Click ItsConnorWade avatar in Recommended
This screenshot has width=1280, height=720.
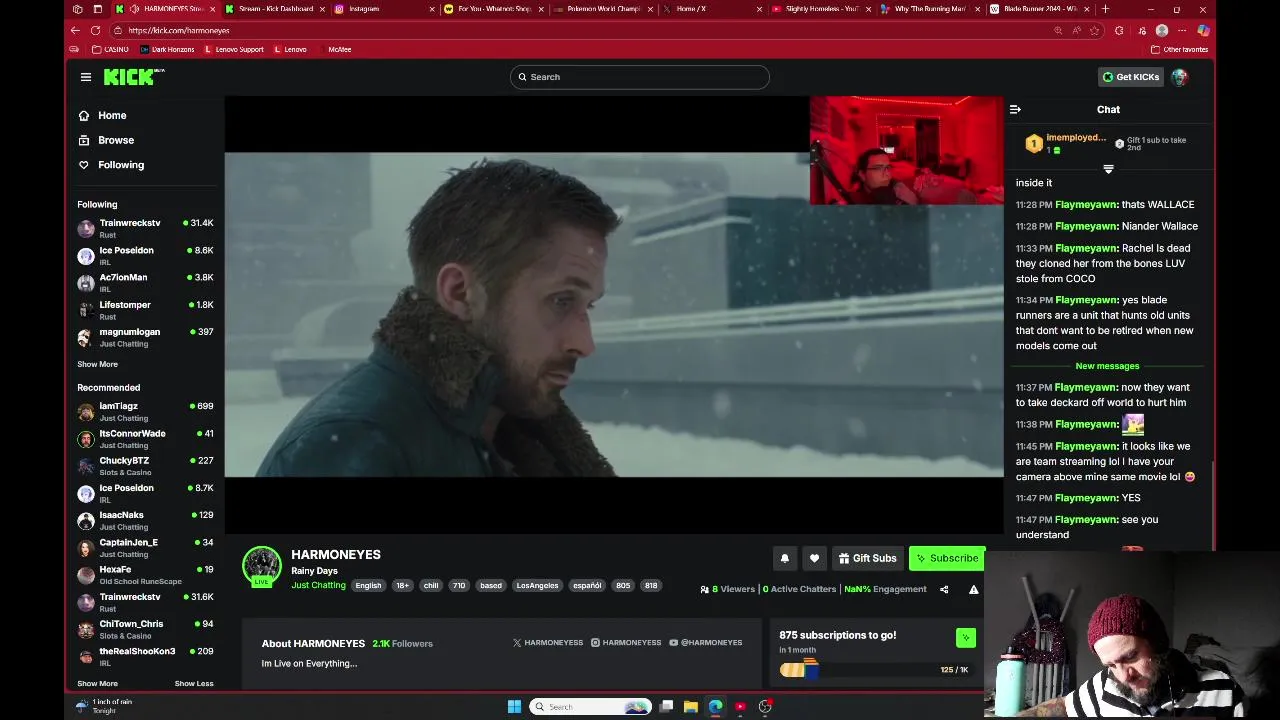86,439
